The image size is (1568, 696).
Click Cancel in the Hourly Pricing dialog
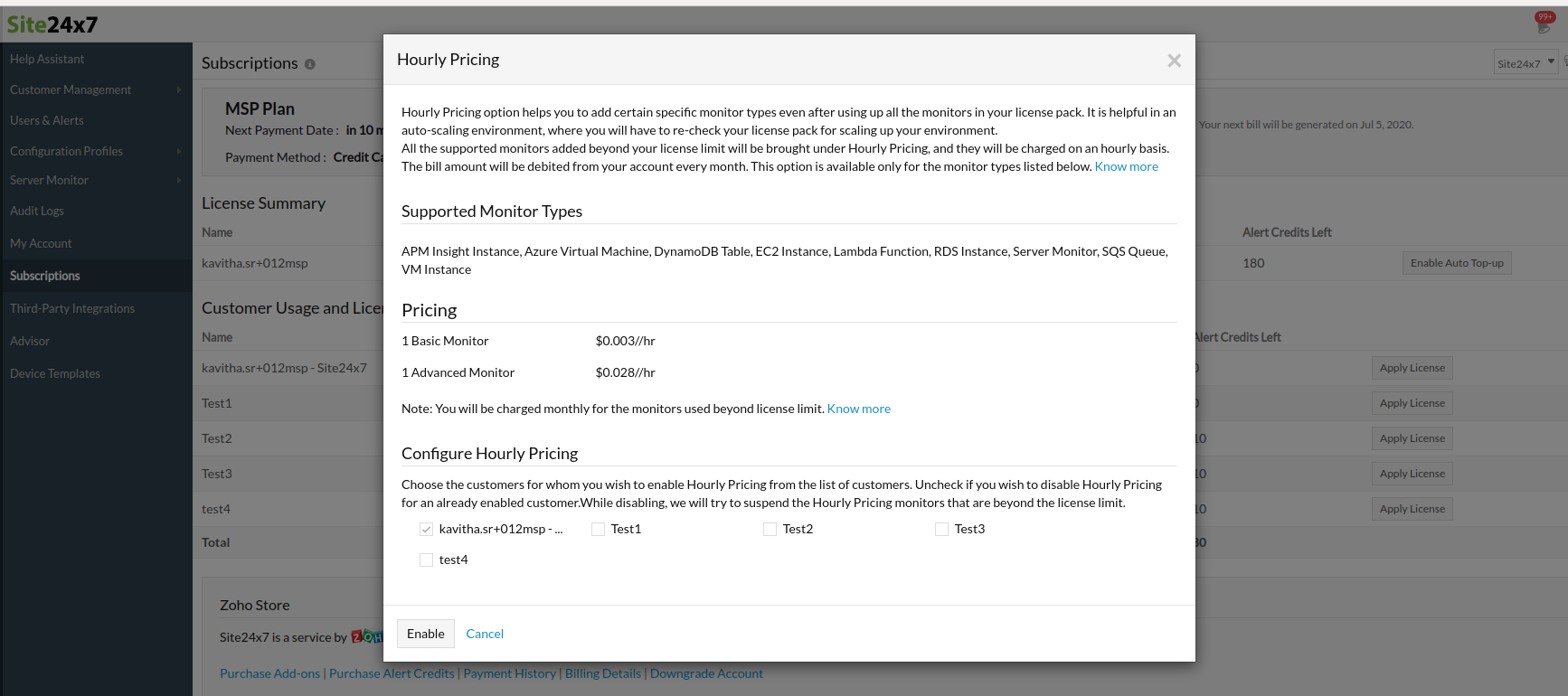click(485, 634)
